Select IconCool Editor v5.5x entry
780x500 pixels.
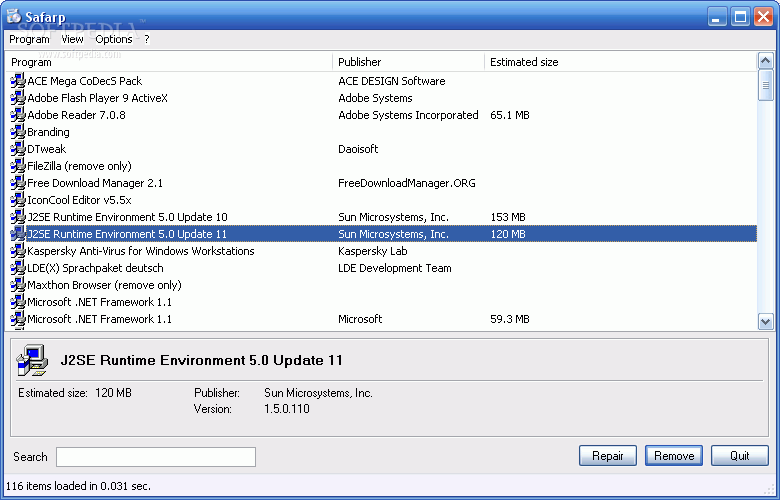79,200
